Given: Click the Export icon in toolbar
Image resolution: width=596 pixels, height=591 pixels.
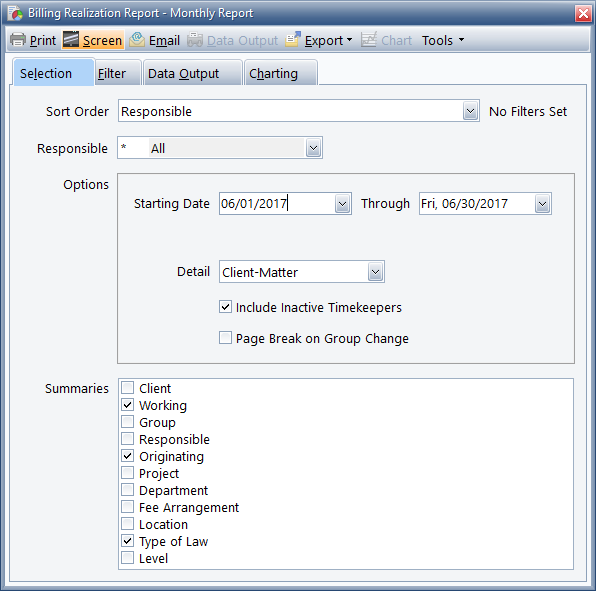Looking at the screenshot, I should click(293, 40).
